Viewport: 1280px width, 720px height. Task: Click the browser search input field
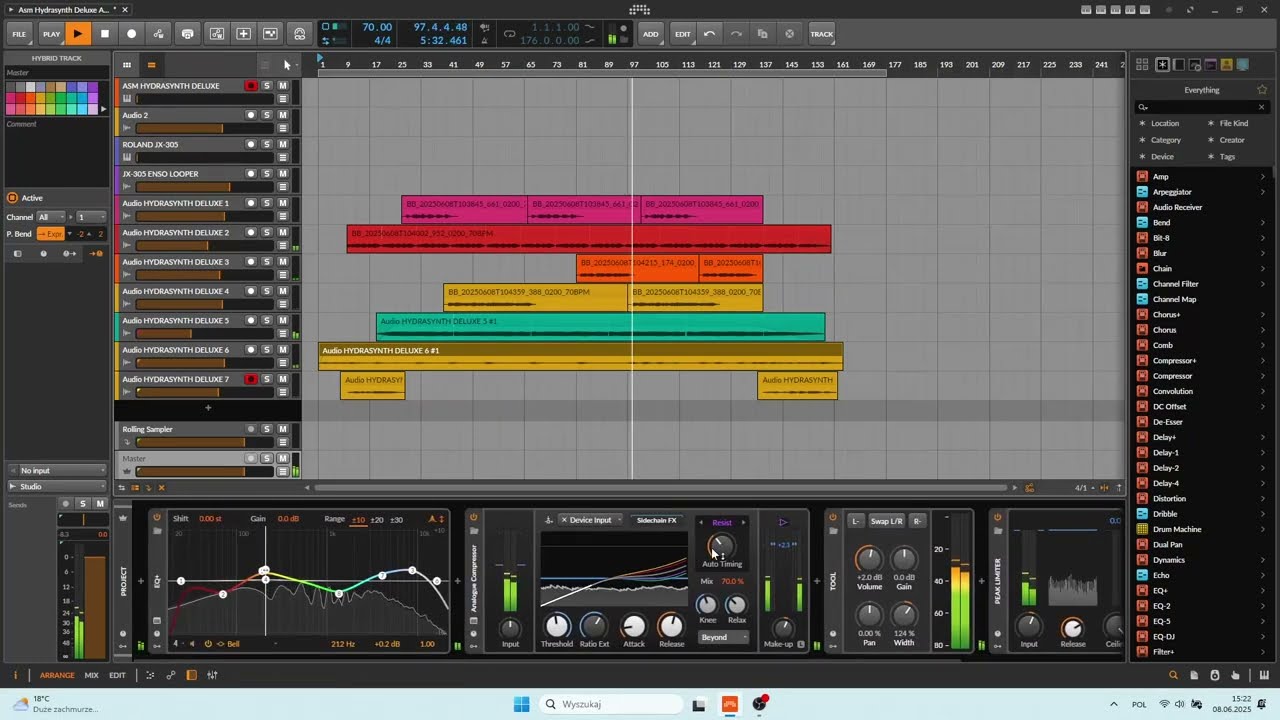coord(1201,107)
